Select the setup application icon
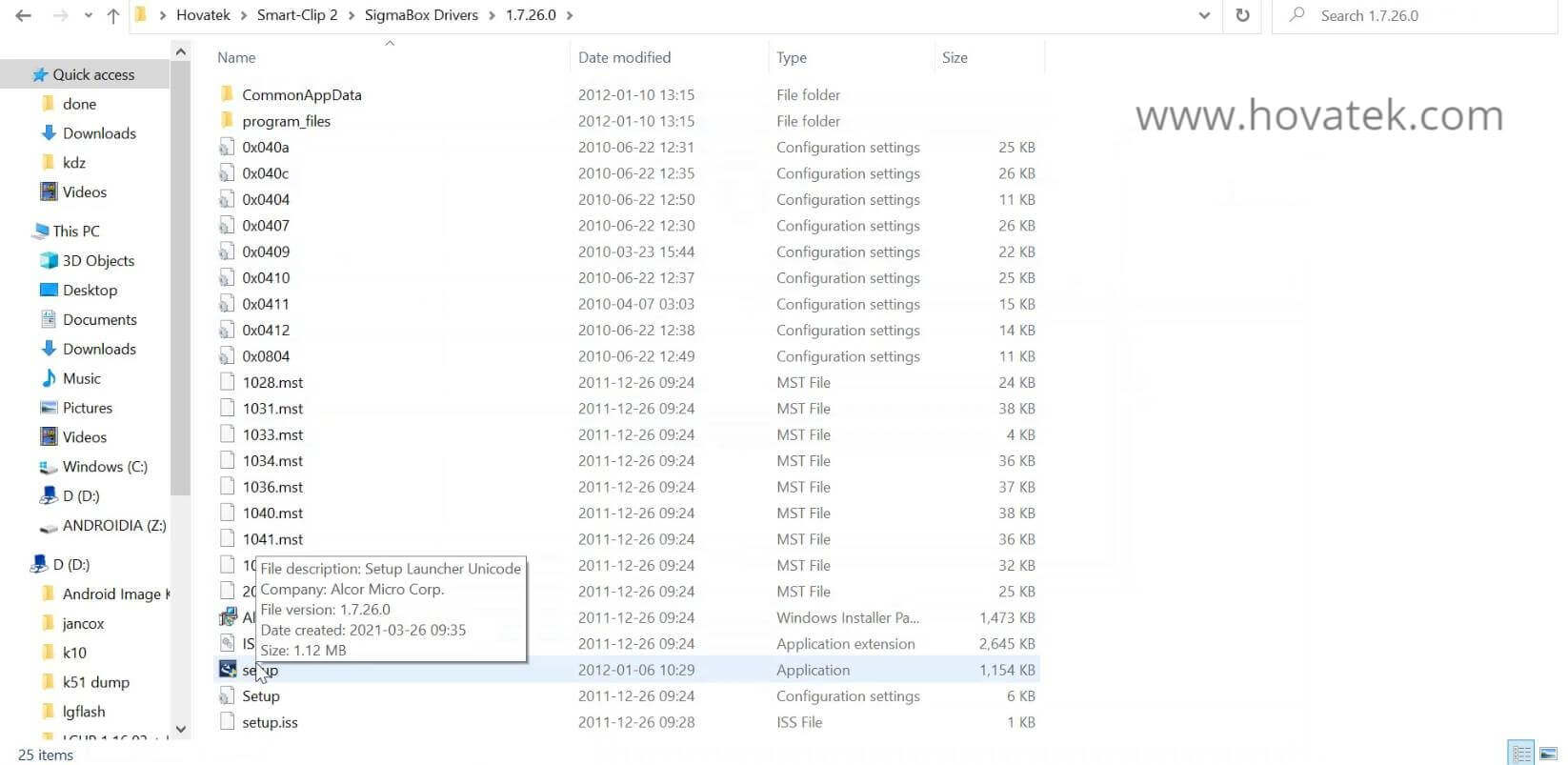Viewport: 1568px width, 765px height. tap(228, 669)
